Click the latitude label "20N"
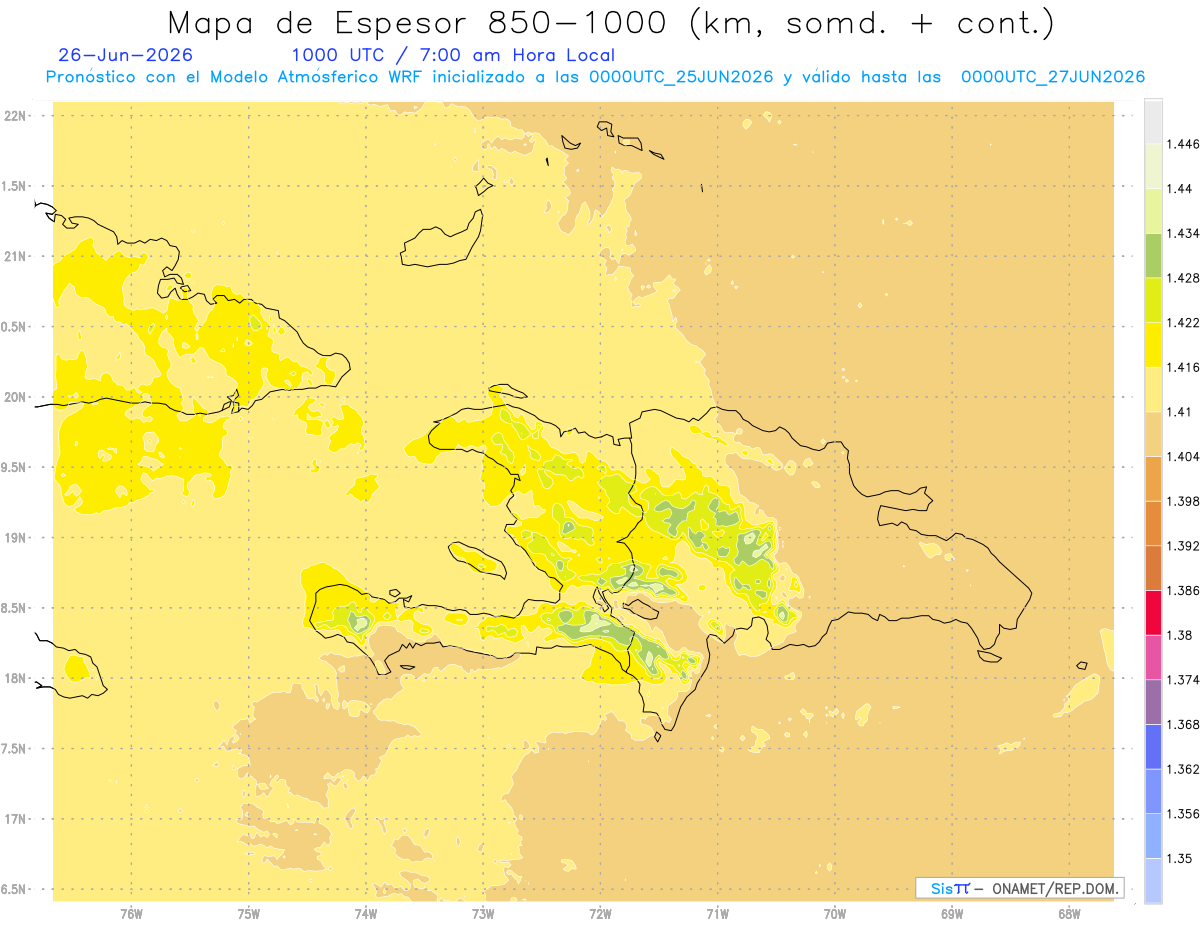The image size is (1200, 927). [x=15, y=397]
